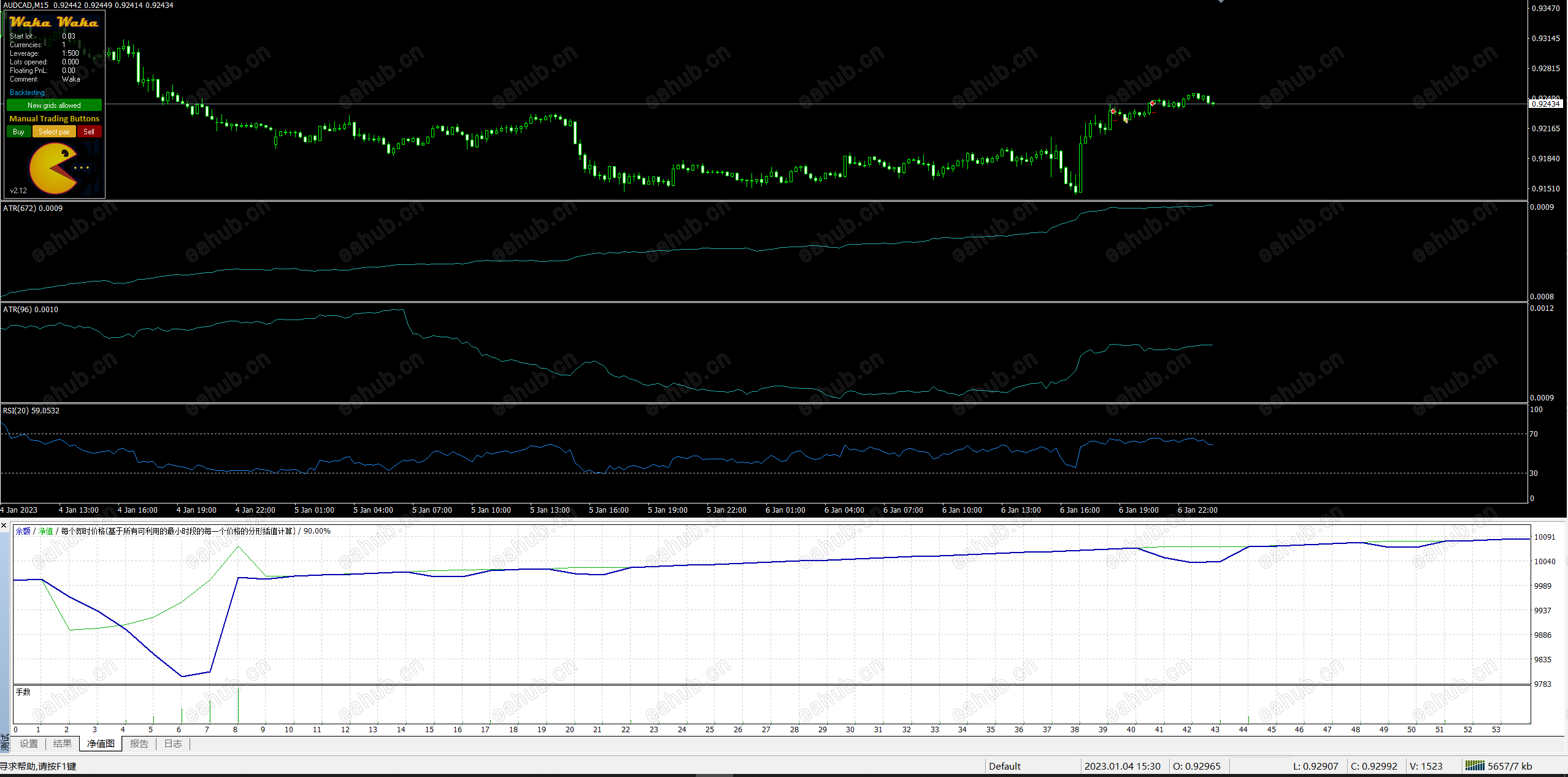Click the connection status bars icon

(1474, 765)
